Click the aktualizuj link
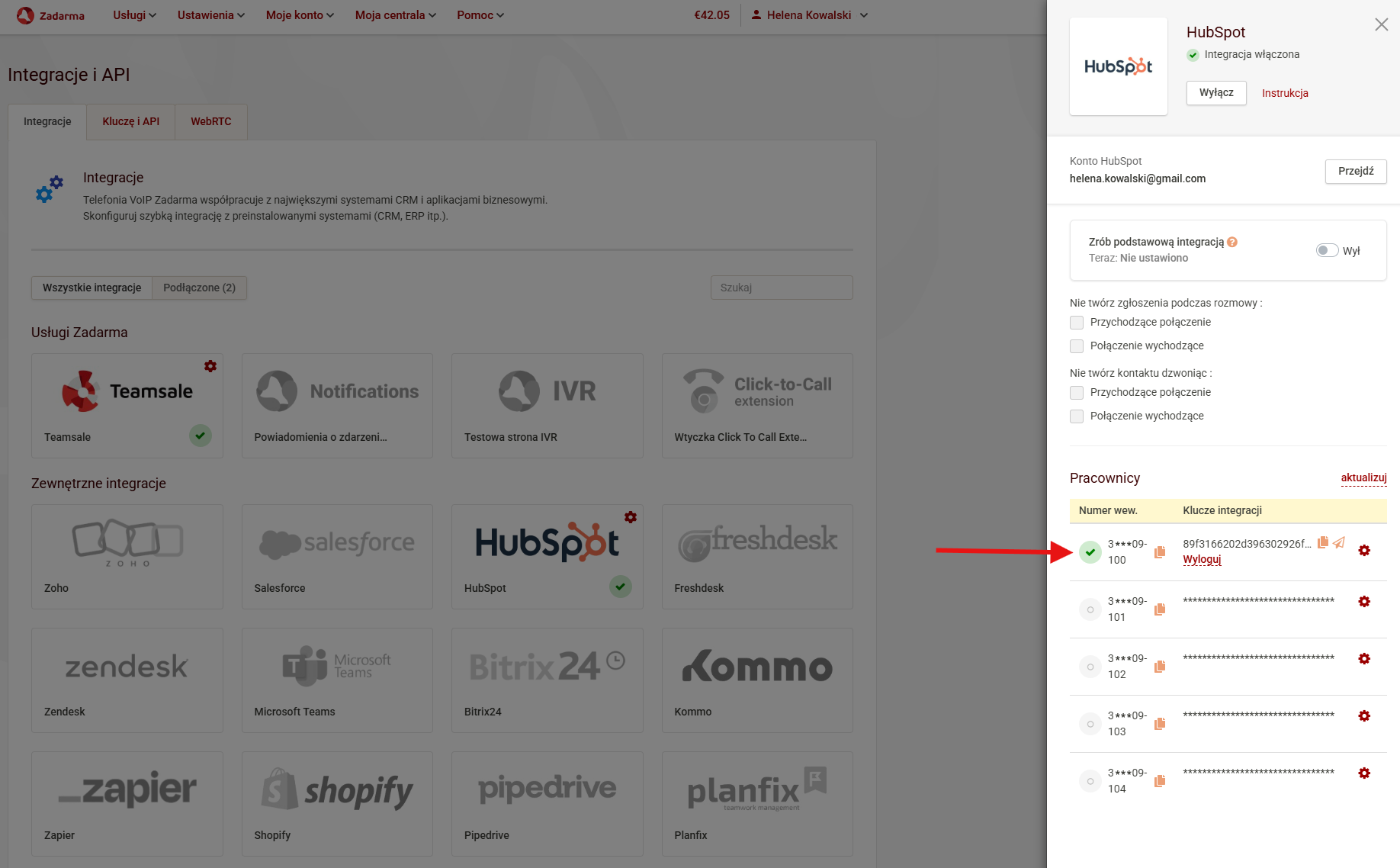 pyautogui.click(x=1363, y=477)
